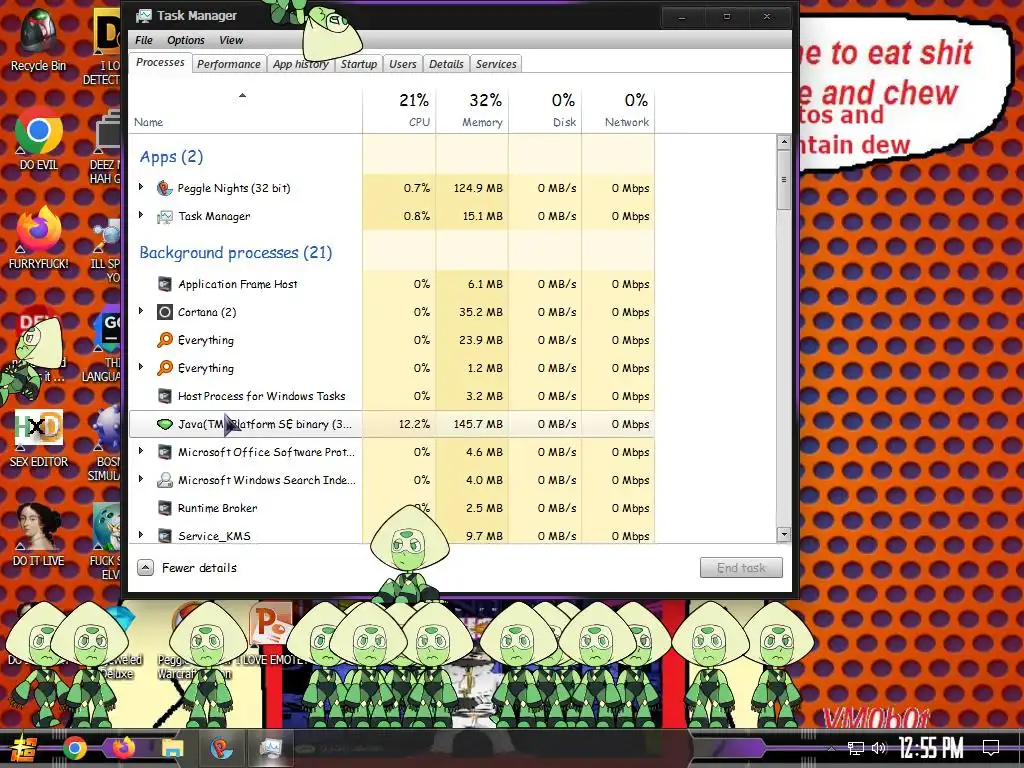The height and width of the screenshot is (768, 1024).
Task: Switch to the Services tab
Action: (496, 64)
